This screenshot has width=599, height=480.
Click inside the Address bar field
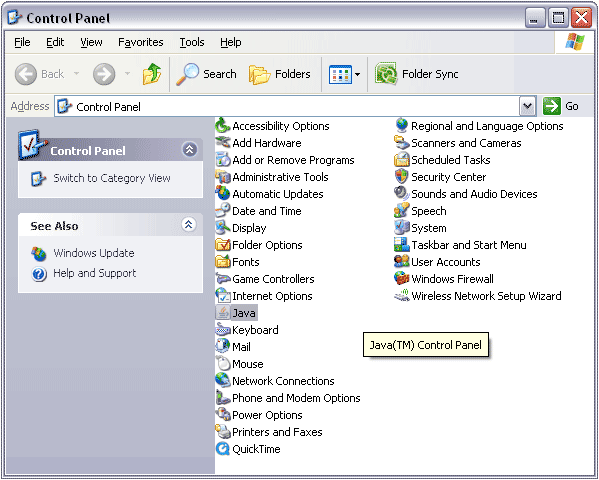tap(287, 106)
